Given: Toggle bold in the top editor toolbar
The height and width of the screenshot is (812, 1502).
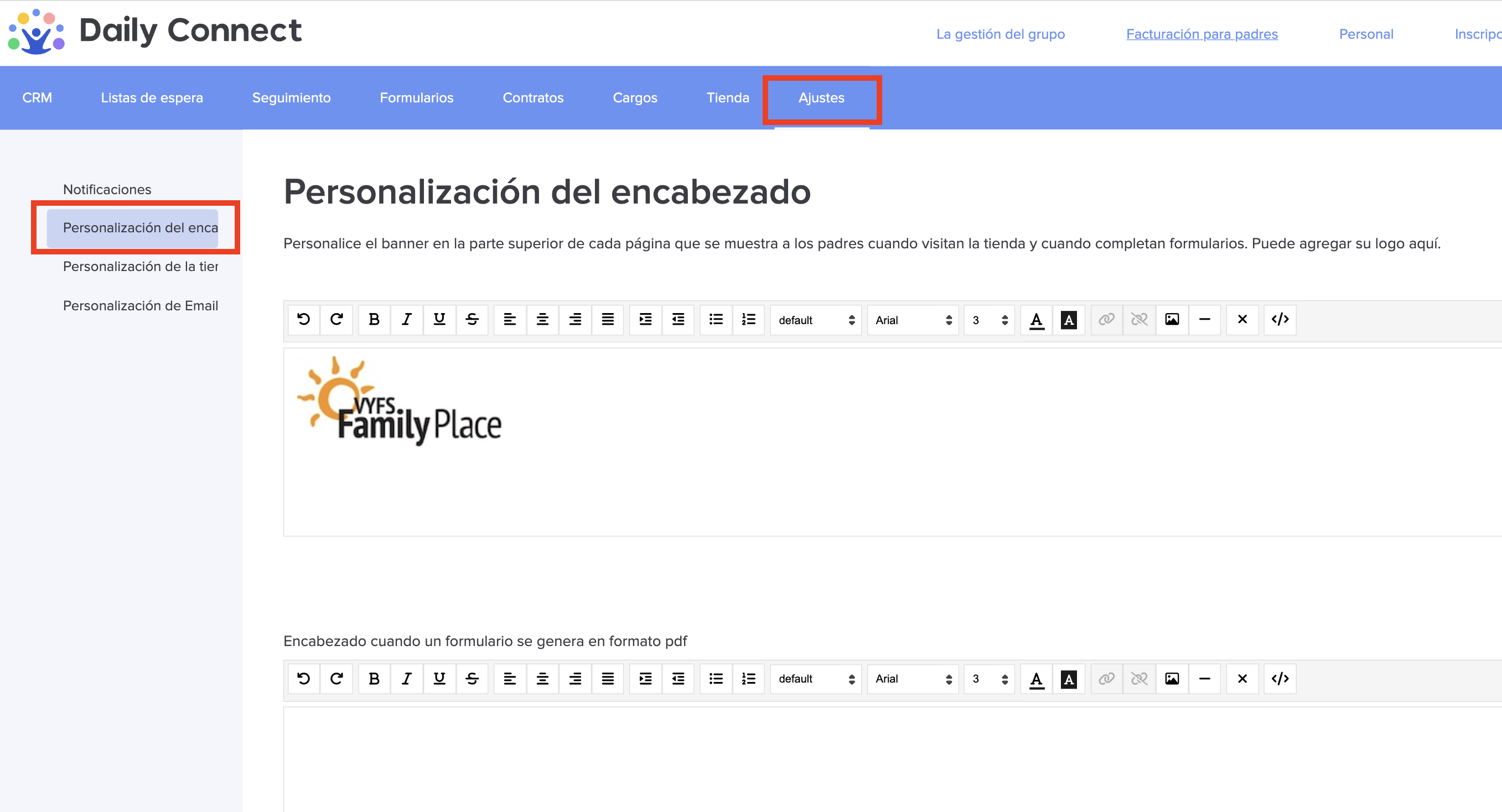Looking at the screenshot, I should 374,320.
